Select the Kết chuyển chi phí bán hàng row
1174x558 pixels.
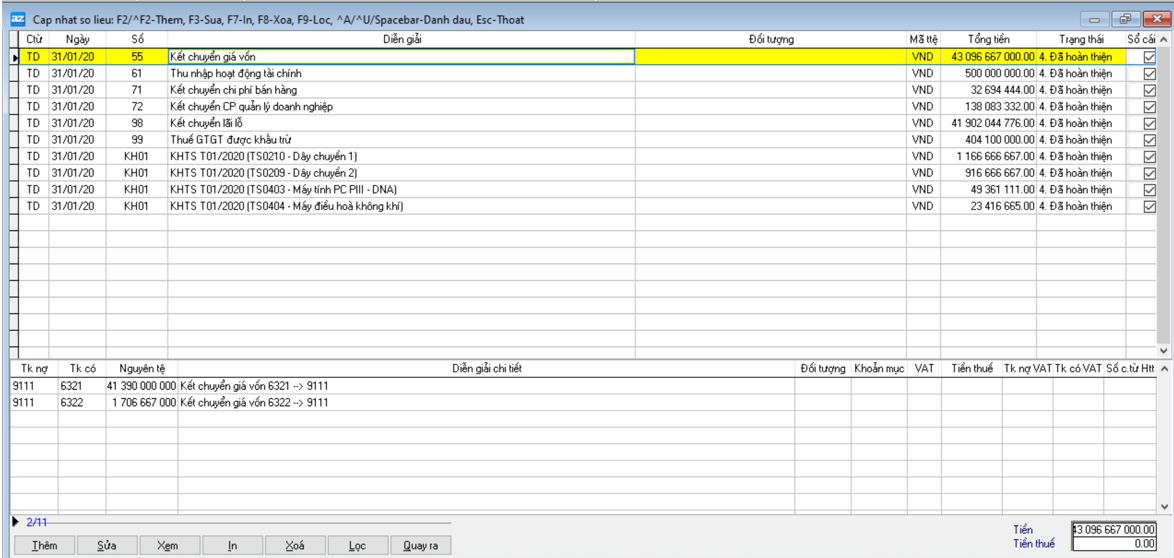400,90
